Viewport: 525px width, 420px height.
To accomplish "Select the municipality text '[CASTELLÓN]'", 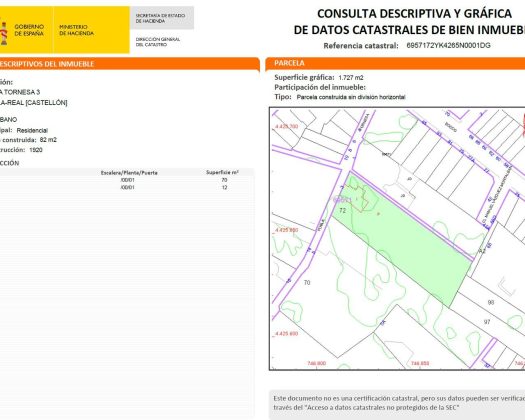I will [46, 103].
